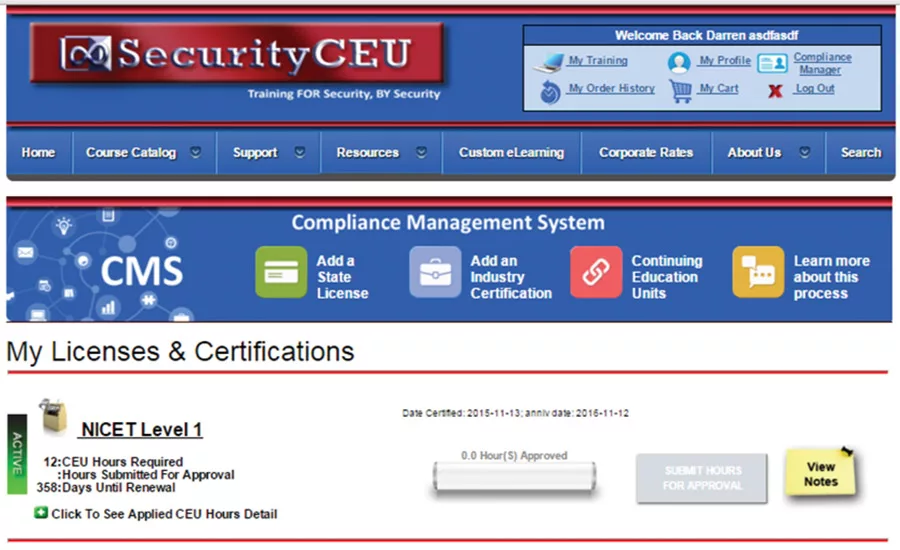Click the '358:Days Until Renewal' text
Image resolution: width=900 pixels, height=550 pixels.
coord(106,487)
